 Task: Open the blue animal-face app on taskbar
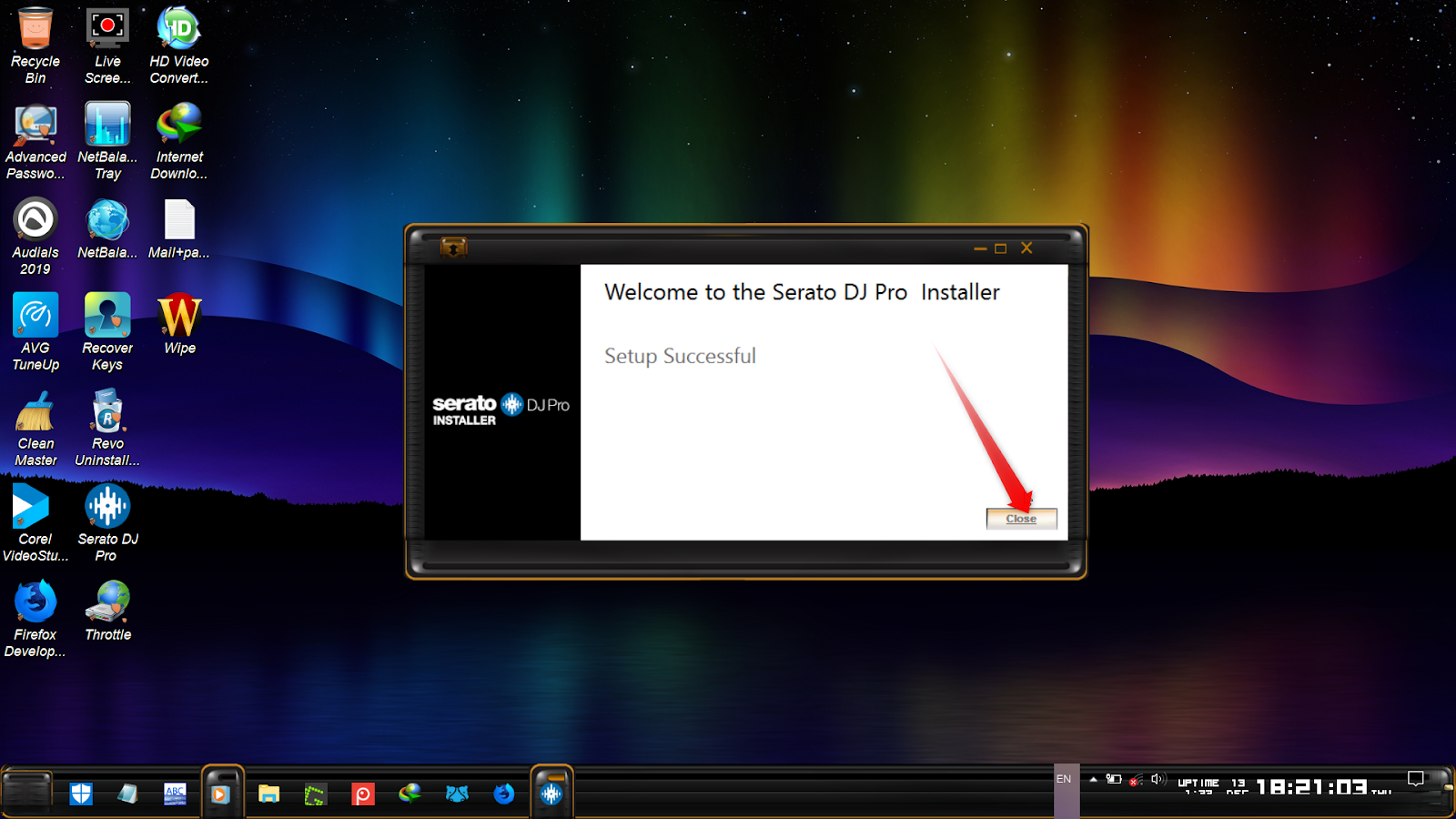[x=457, y=794]
